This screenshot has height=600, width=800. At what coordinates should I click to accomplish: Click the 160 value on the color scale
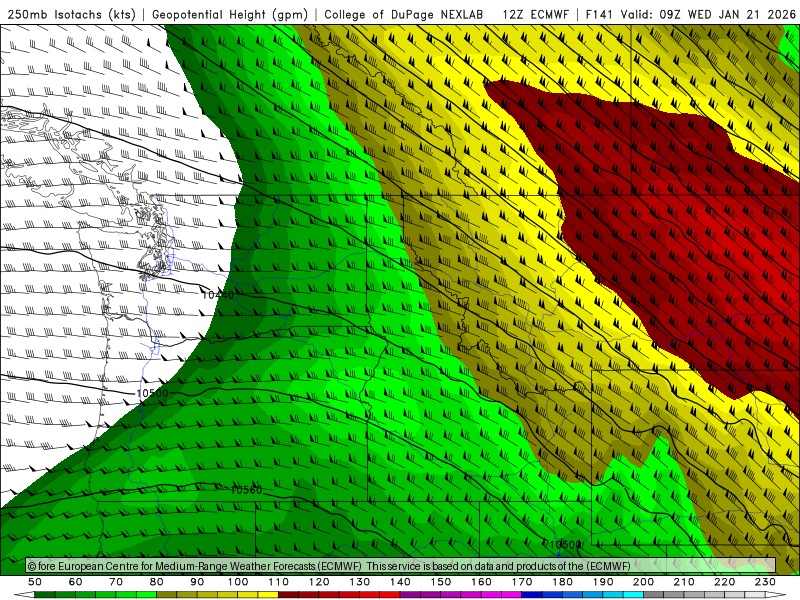click(x=482, y=582)
